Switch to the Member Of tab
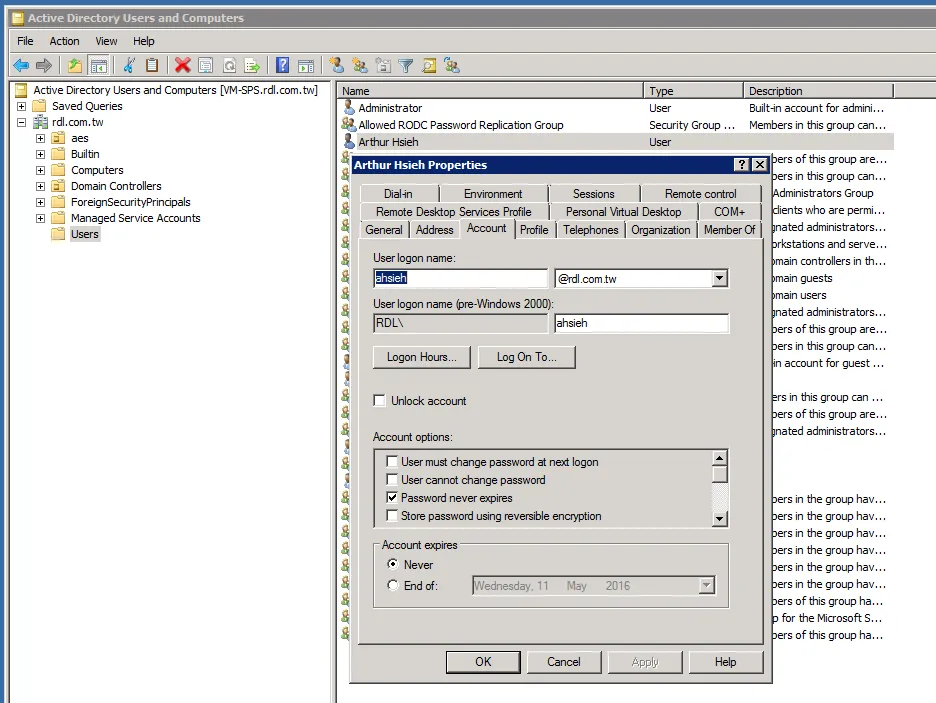Viewport: 936px width, 703px height. tap(729, 230)
